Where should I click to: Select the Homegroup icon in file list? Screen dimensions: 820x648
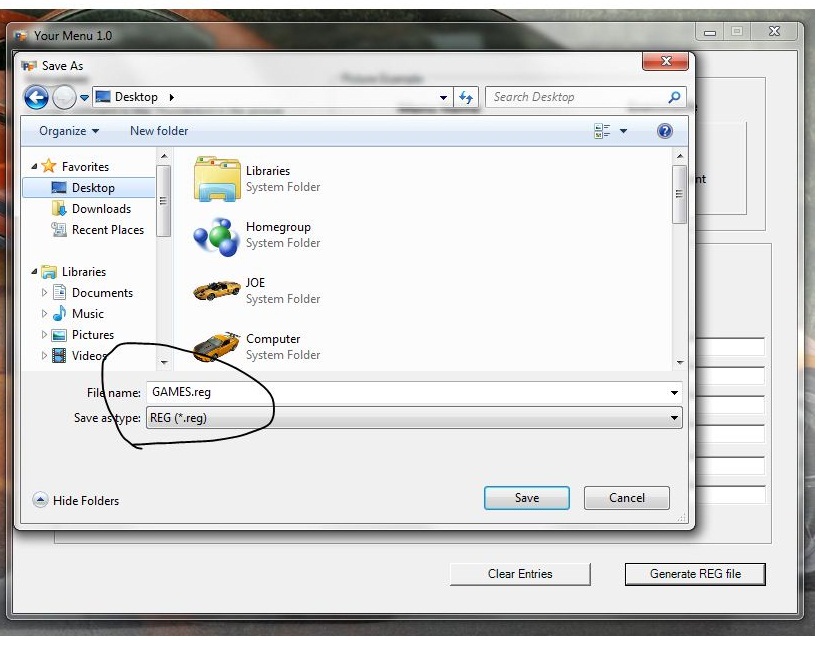tap(217, 235)
